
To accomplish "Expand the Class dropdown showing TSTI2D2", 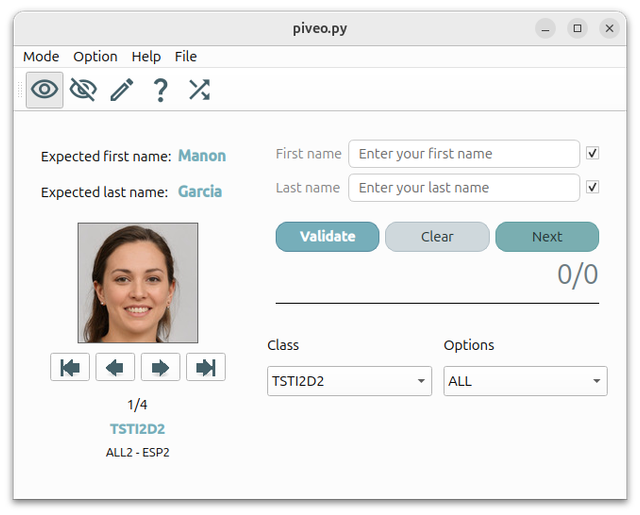I will coord(349,381).
